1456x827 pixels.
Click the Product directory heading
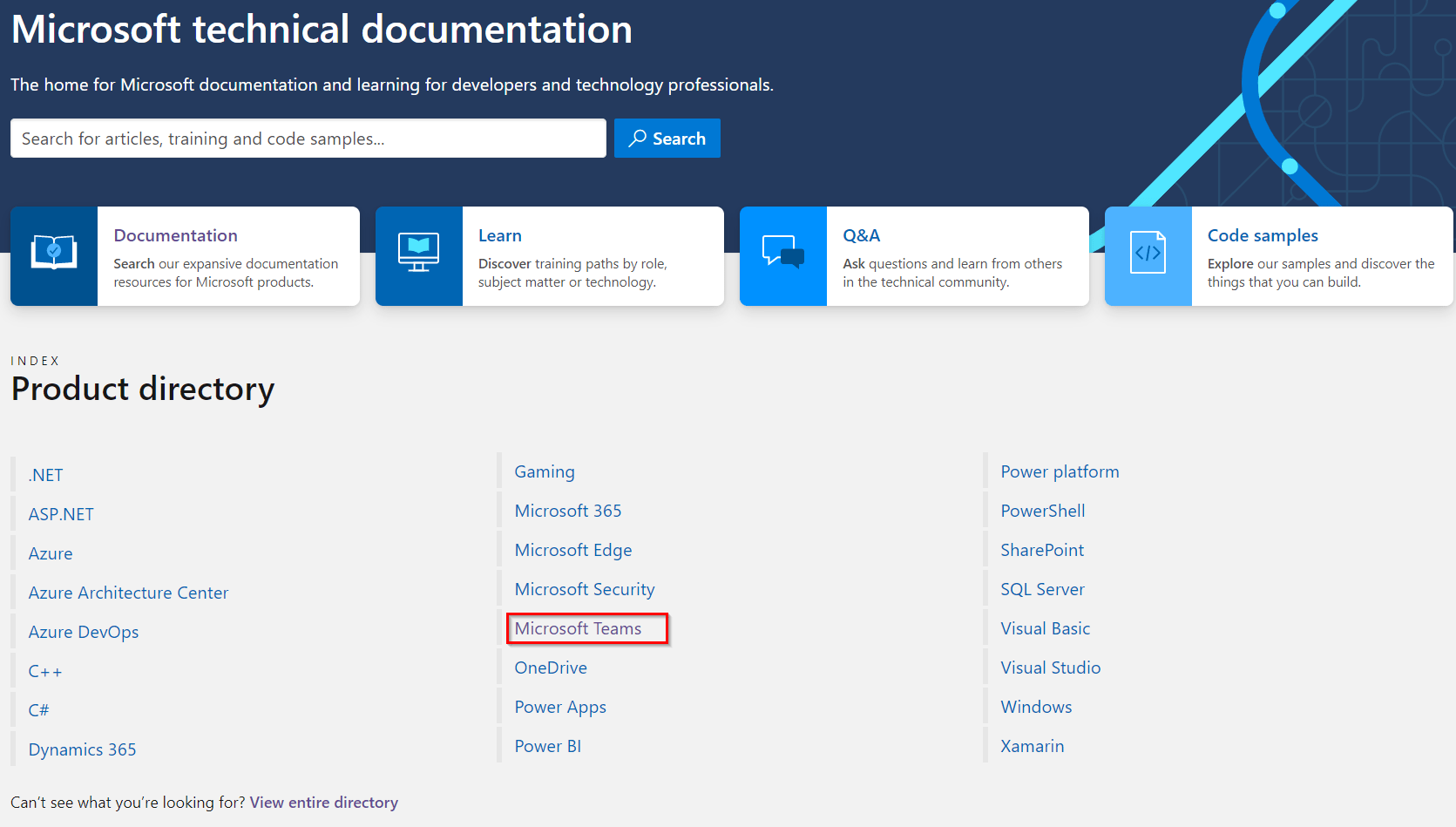click(x=143, y=389)
